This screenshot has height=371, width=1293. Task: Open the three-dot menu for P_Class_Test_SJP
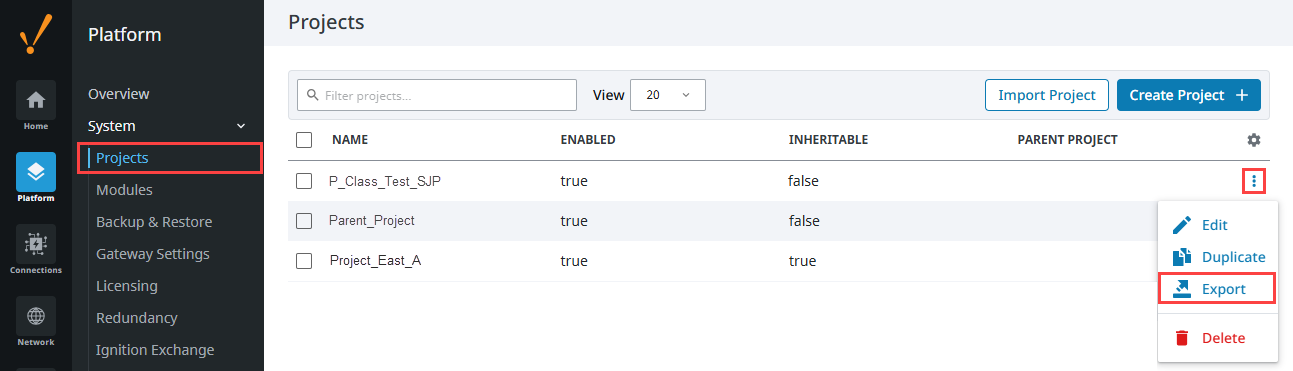pos(1254,181)
